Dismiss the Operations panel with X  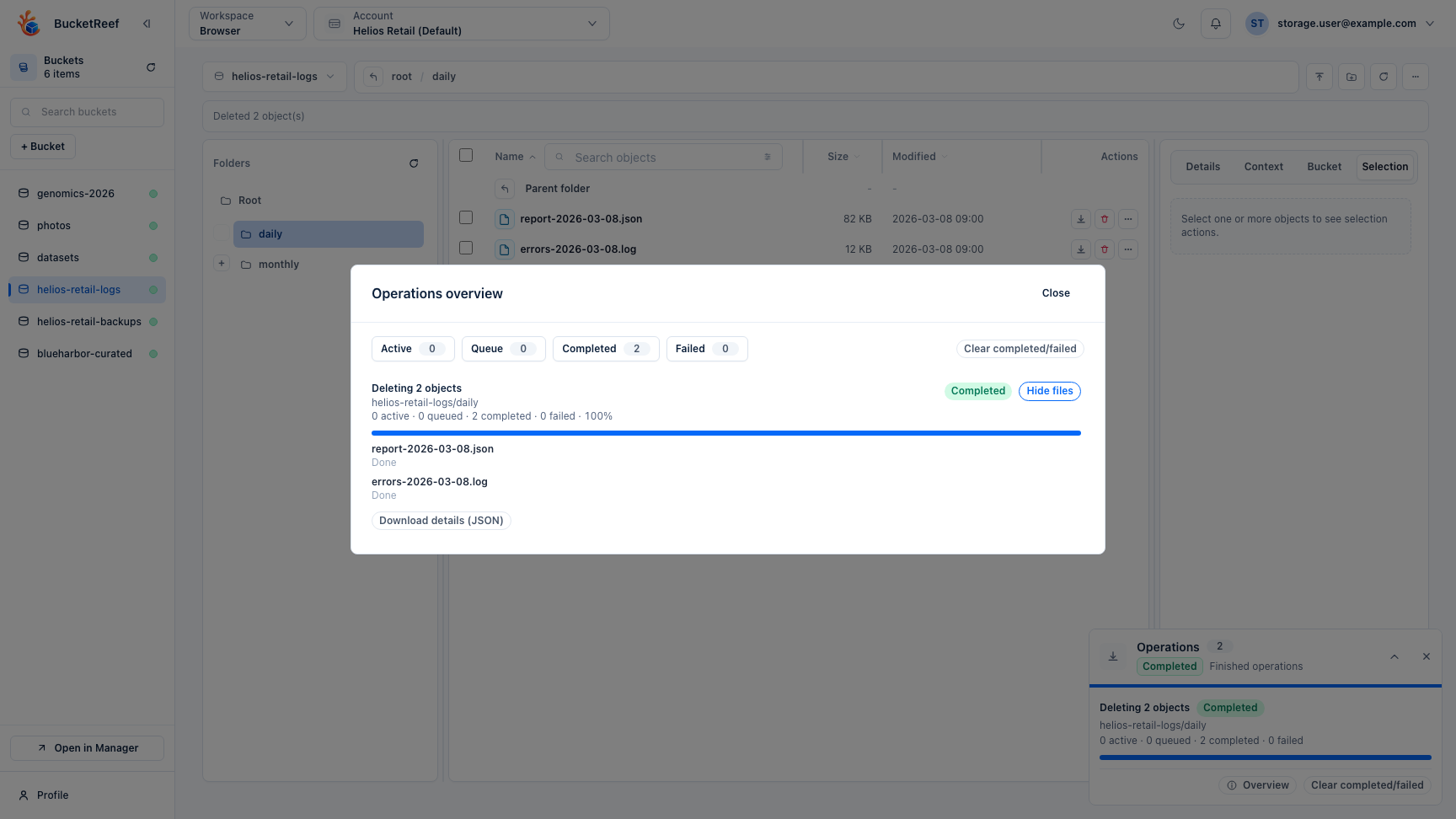[1427, 656]
